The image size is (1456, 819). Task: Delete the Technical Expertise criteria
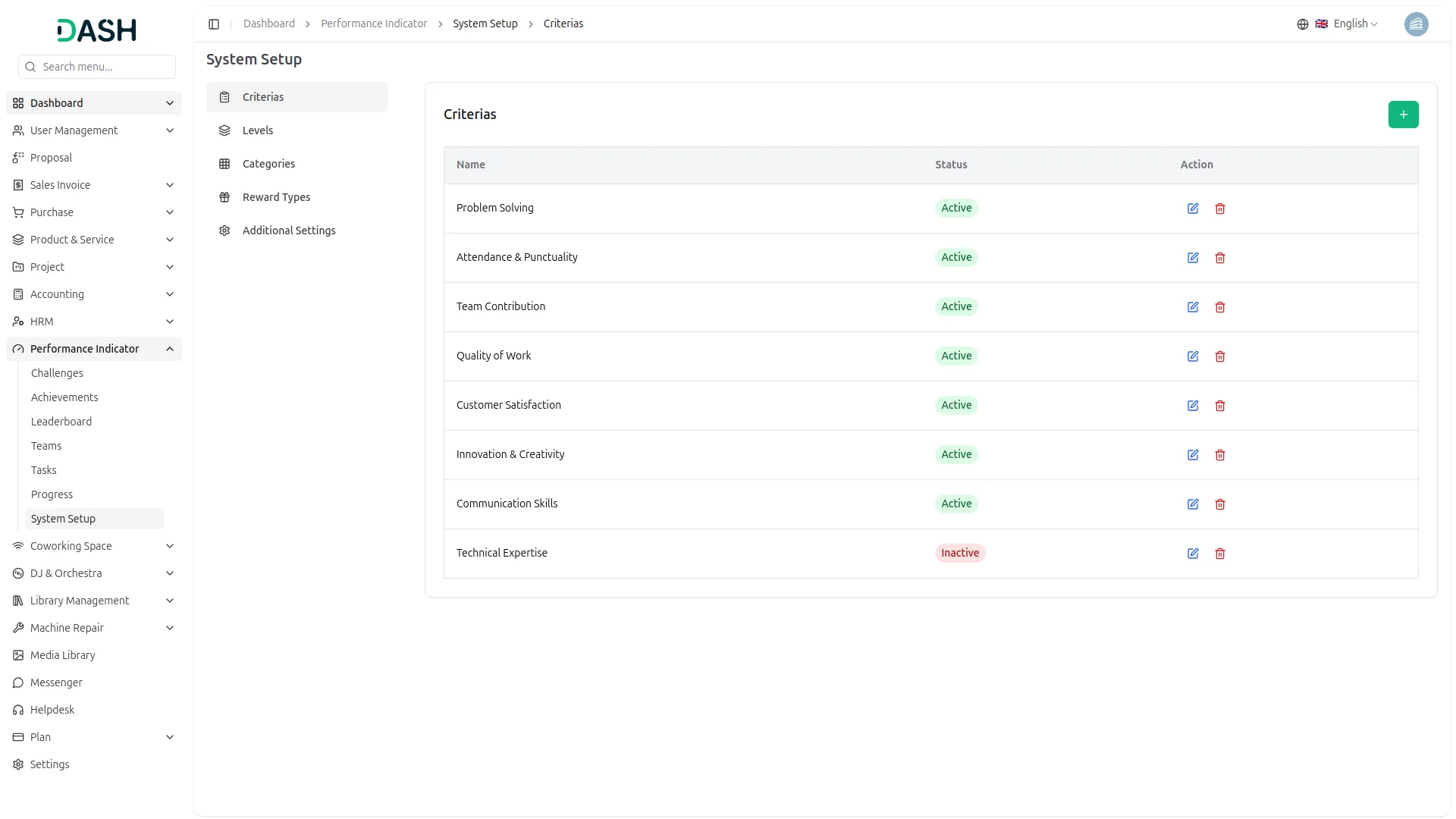point(1220,554)
